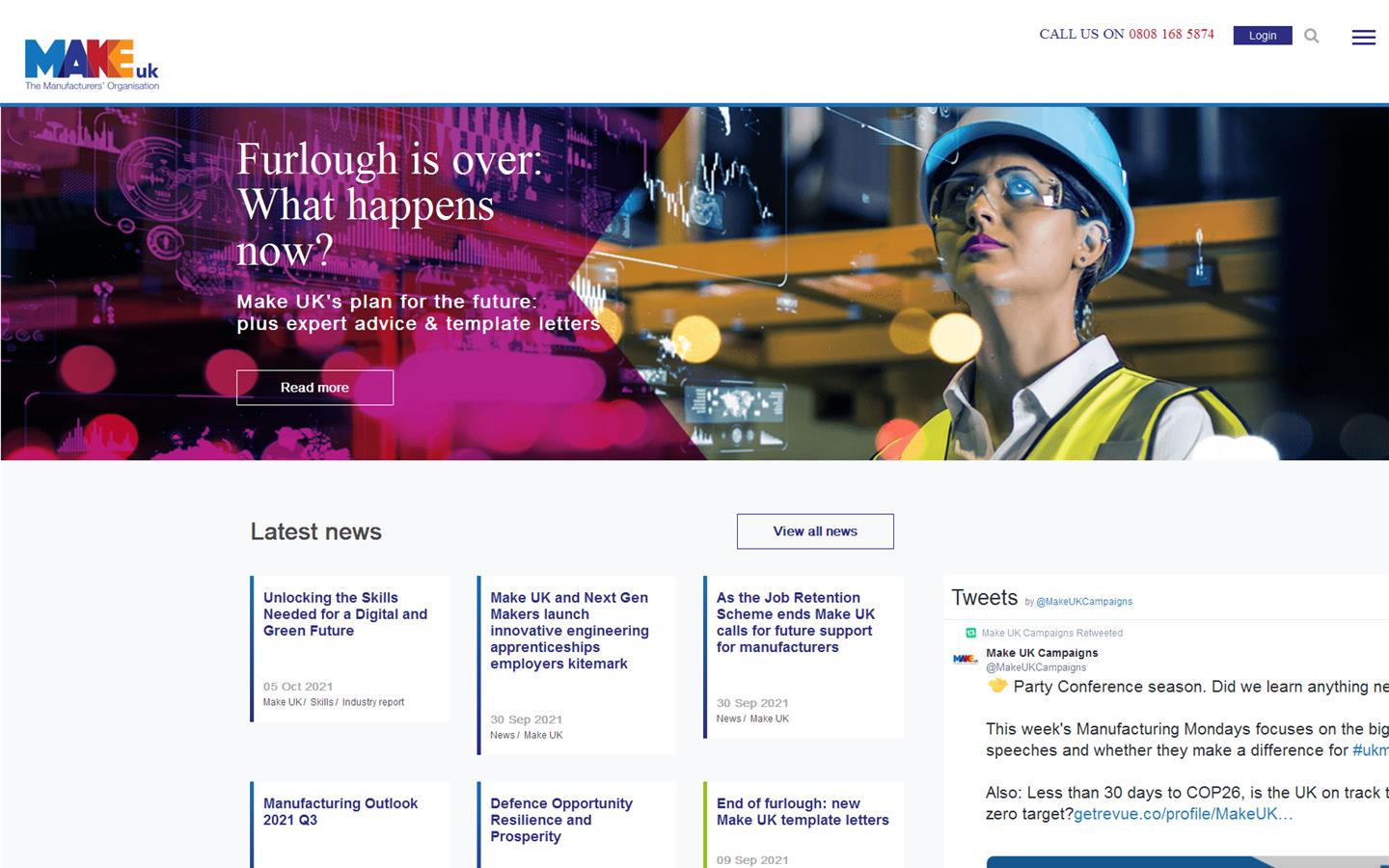Open @MakeUKCampaigns next to the Tweets heading
The height and width of the screenshot is (868, 1389).
click(x=1083, y=601)
